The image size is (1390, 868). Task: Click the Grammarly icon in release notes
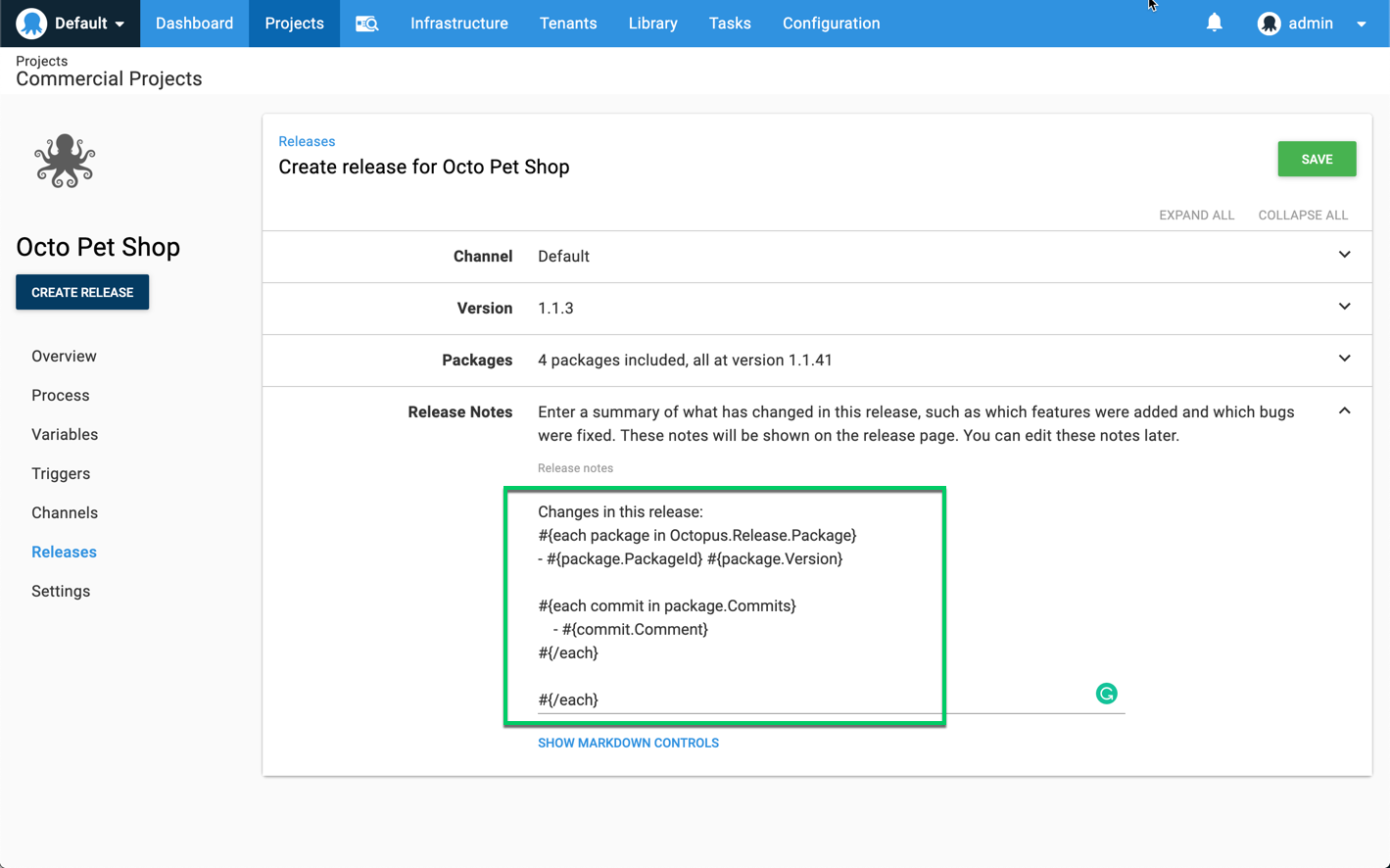pyautogui.click(x=1106, y=693)
